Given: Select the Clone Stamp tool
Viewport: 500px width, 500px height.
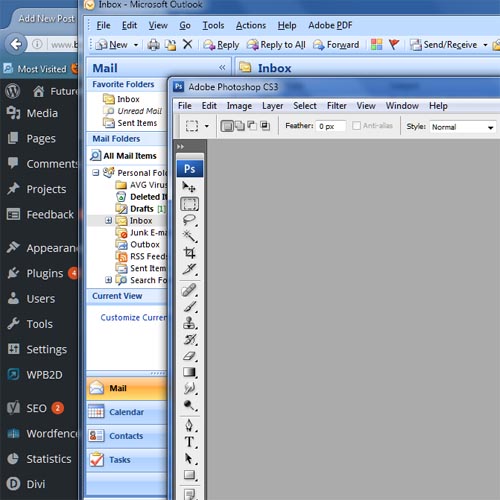Looking at the screenshot, I should 189,323.
